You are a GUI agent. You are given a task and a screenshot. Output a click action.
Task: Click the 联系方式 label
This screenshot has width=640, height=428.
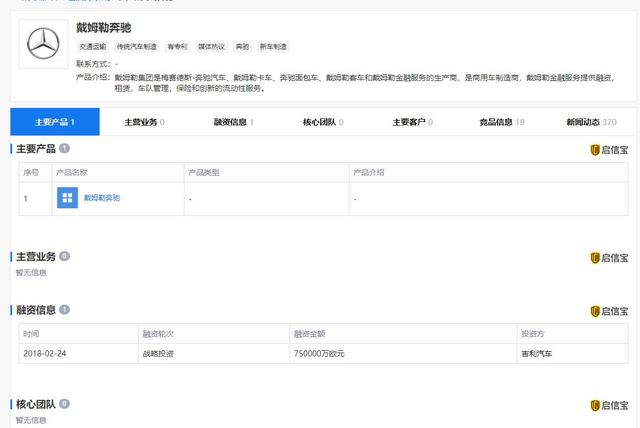click(x=93, y=64)
